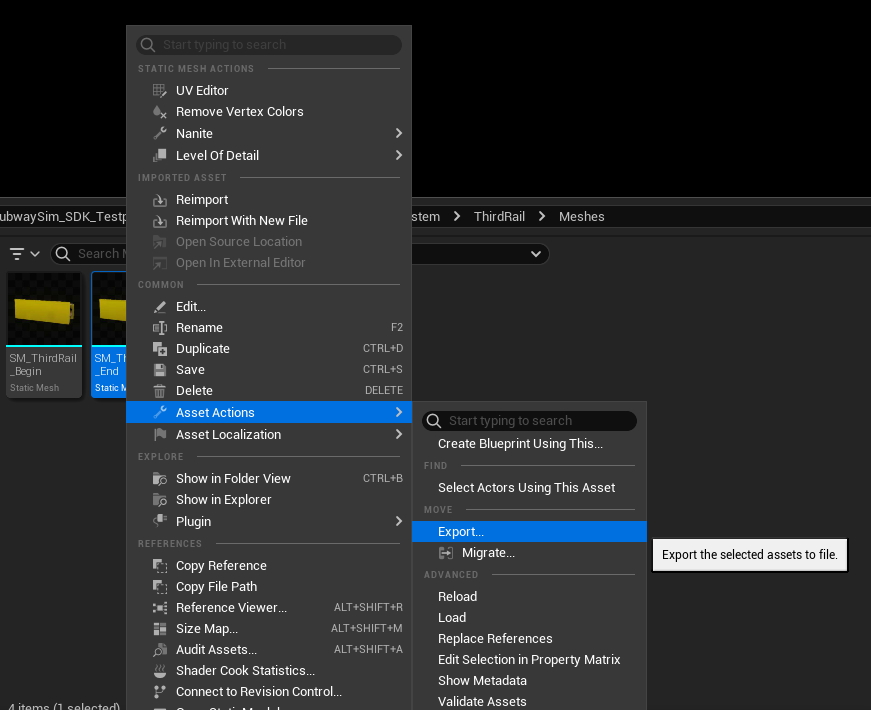
Task: Choose Export from Asset Actions submenu
Action: tap(461, 532)
